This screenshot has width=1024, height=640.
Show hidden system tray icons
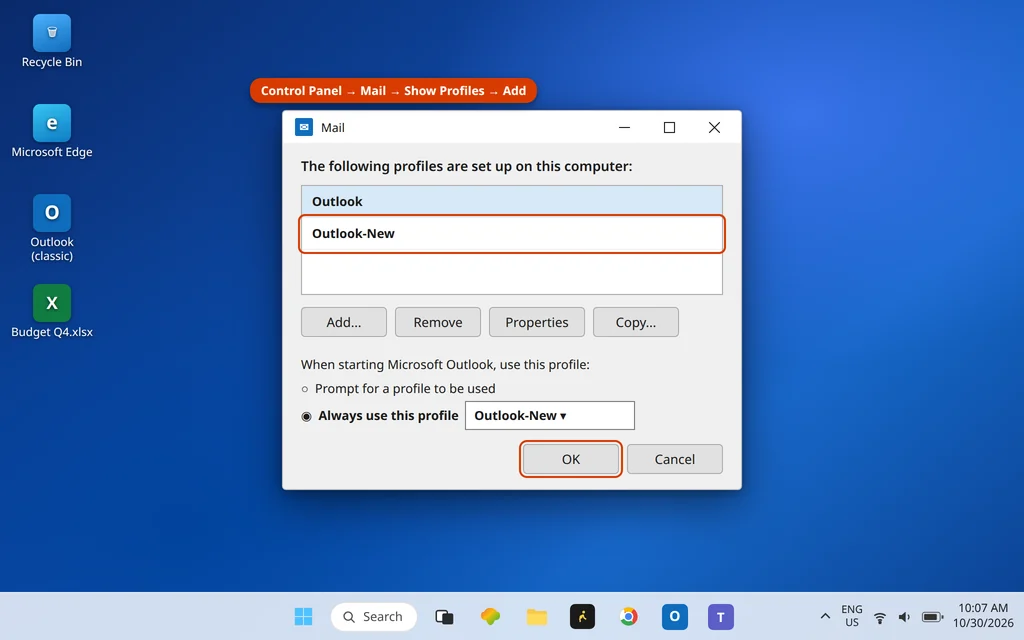825,616
